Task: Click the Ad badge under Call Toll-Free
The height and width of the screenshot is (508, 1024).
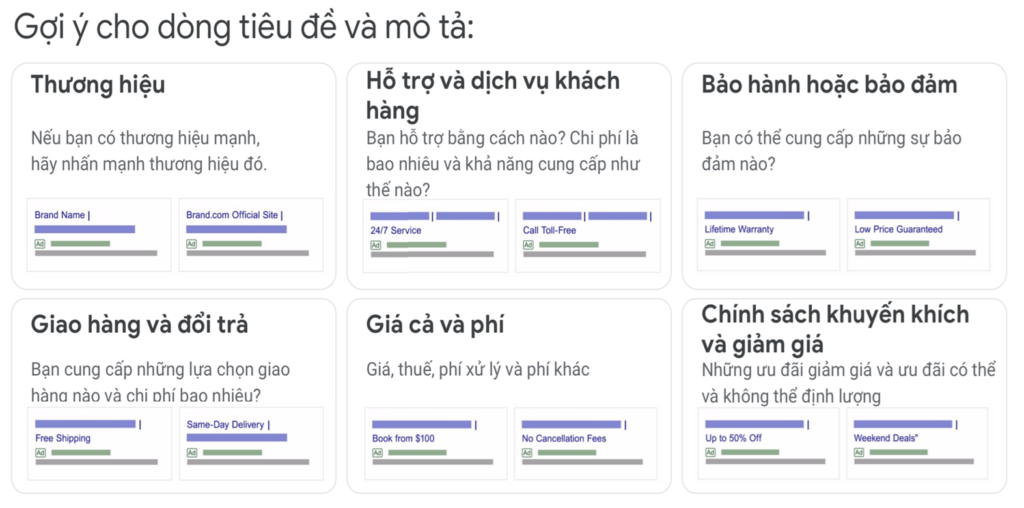Action: pos(528,246)
